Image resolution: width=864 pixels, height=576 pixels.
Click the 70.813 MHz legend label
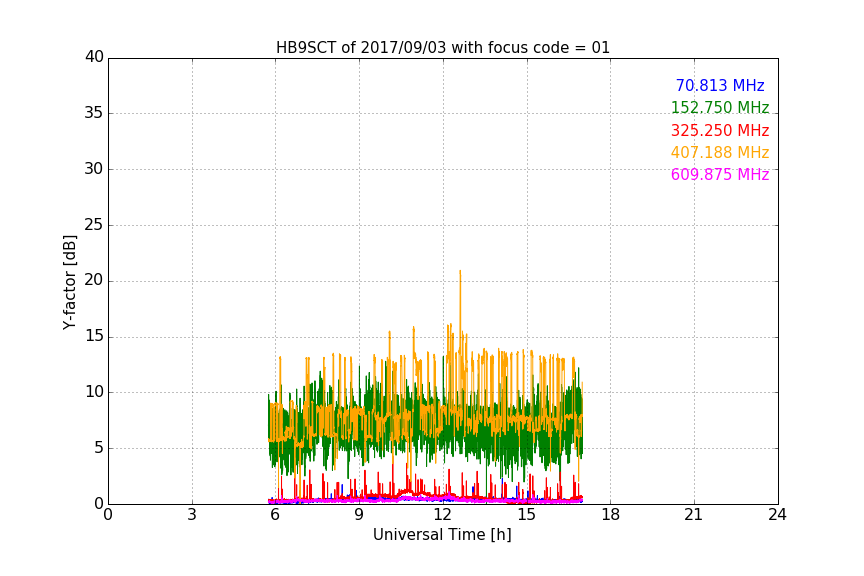pos(720,85)
